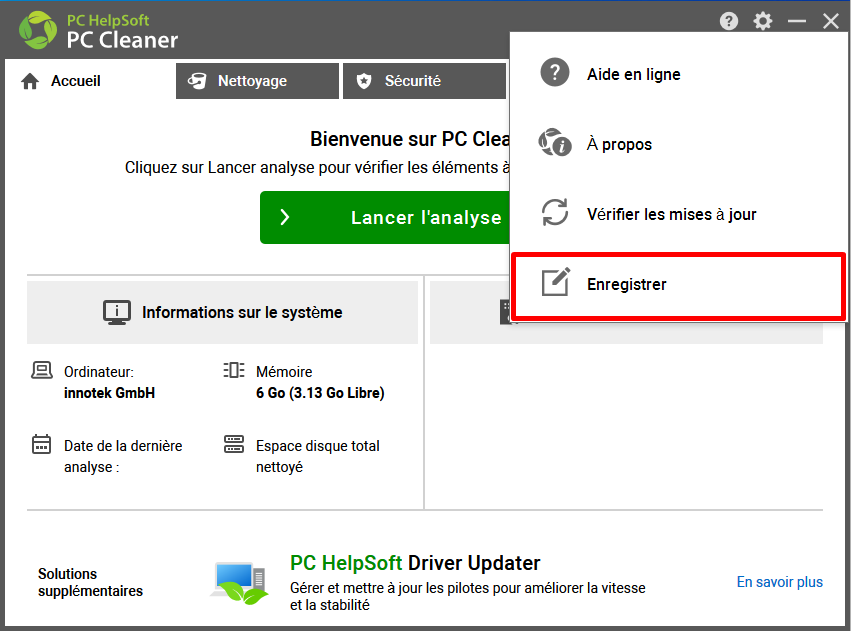Viewport: 851px width, 631px height.
Task: Open the help question mark in title bar
Action: (x=728, y=21)
